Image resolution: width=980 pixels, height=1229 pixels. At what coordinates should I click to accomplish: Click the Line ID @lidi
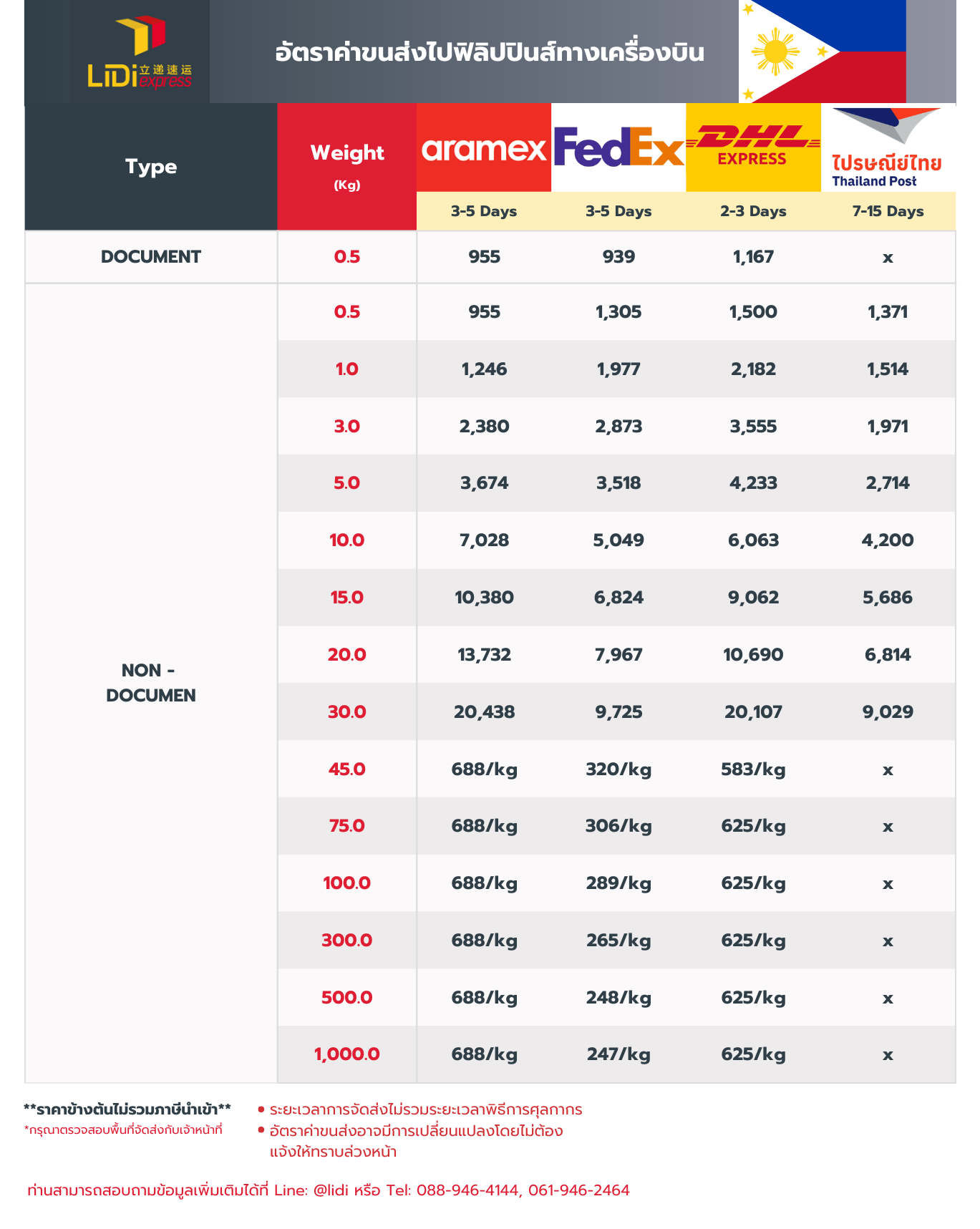point(331,1190)
